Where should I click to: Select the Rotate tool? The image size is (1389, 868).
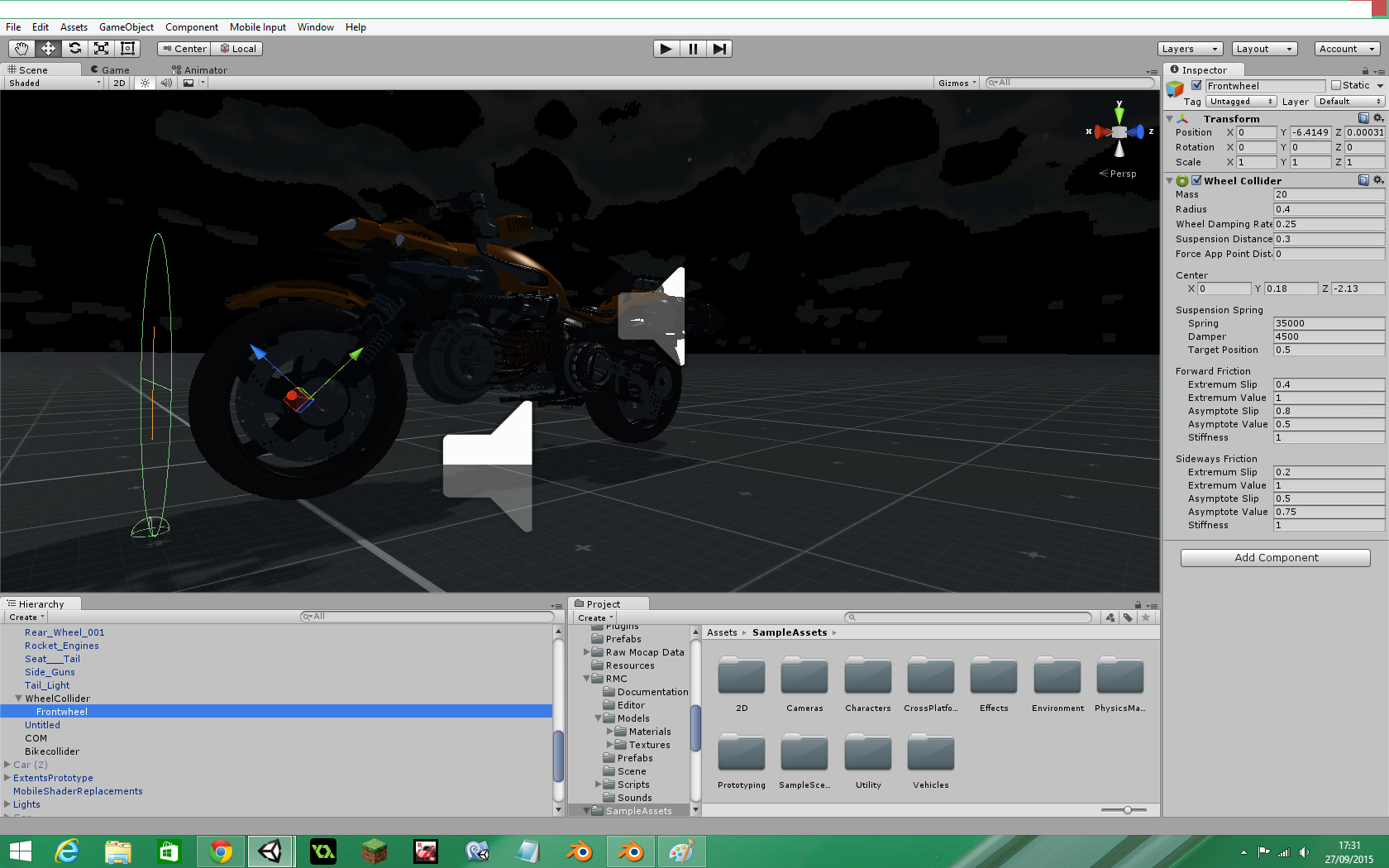point(74,49)
